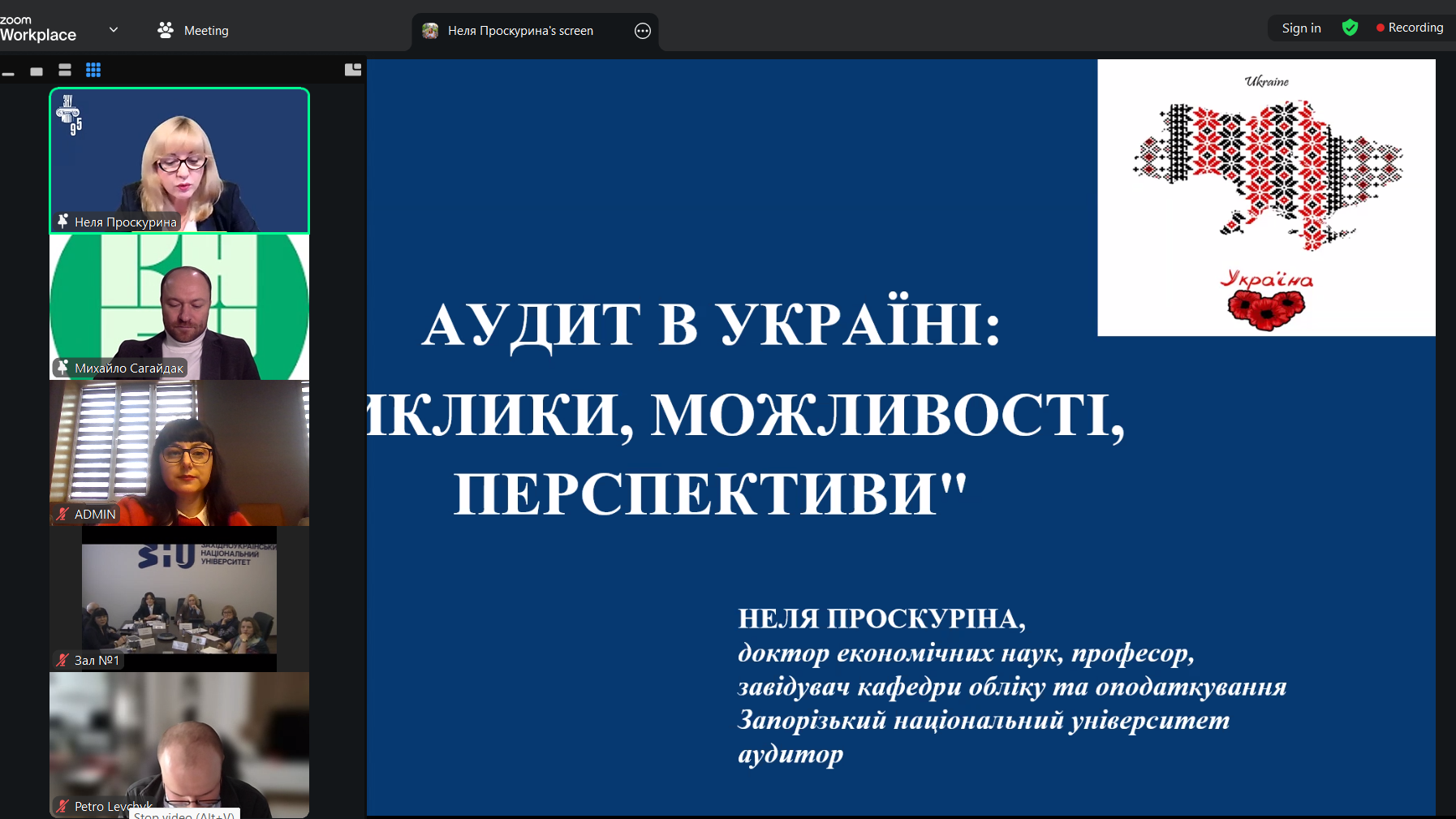Click the muted microphone icon on ADMIN tile
The height and width of the screenshot is (819, 1456).
[62, 514]
